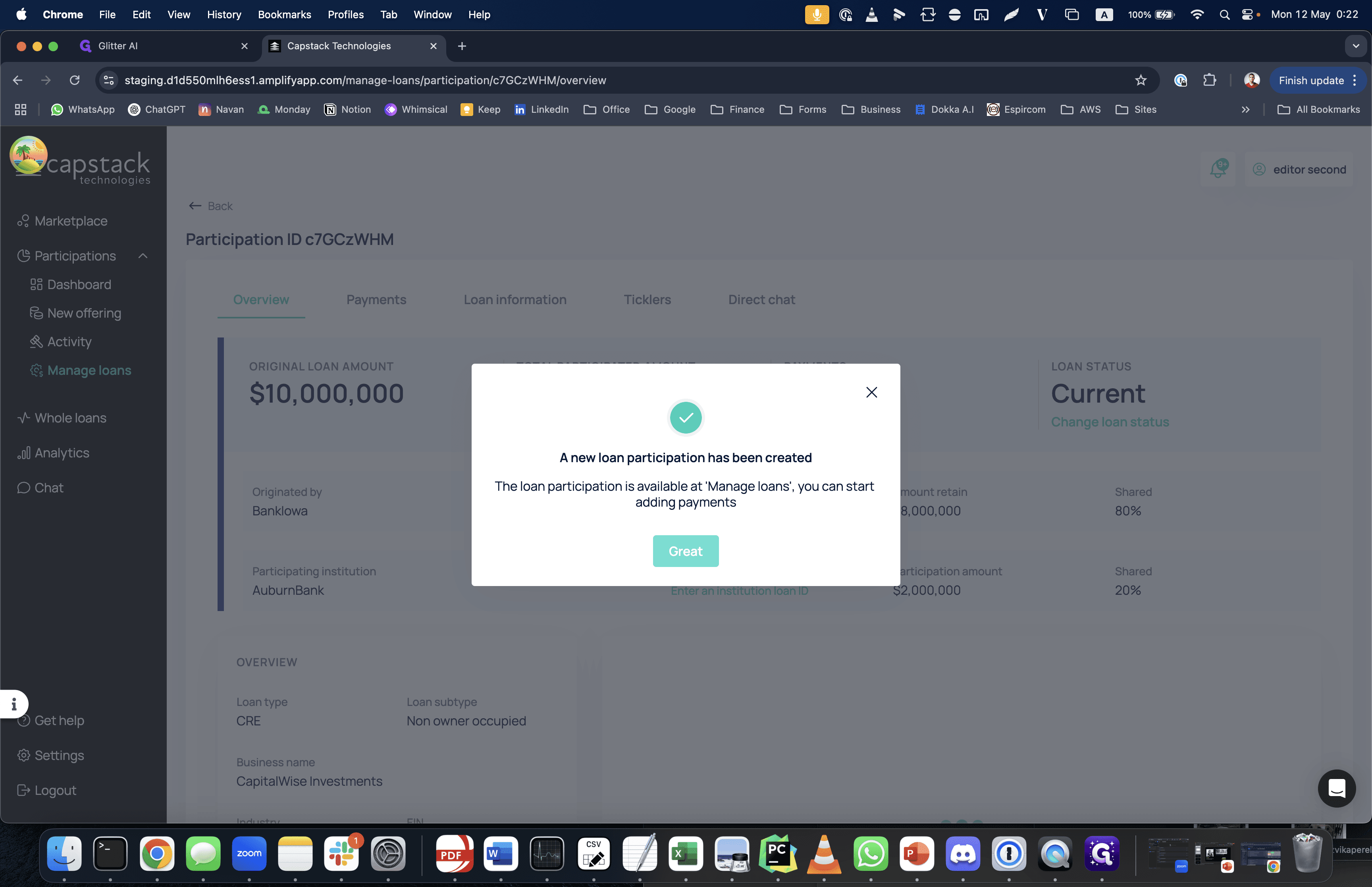The height and width of the screenshot is (887, 1372).
Task: Open Discord from the Dock
Action: click(x=963, y=854)
